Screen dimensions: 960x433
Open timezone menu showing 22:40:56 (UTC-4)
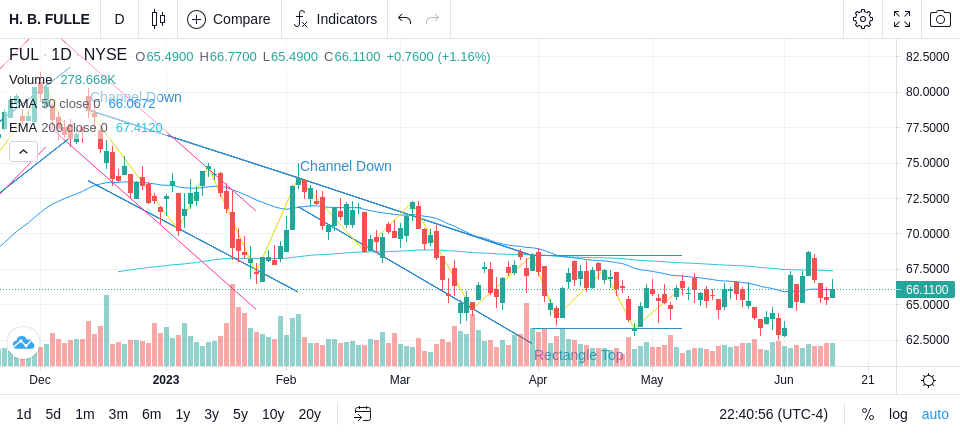[x=773, y=414]
